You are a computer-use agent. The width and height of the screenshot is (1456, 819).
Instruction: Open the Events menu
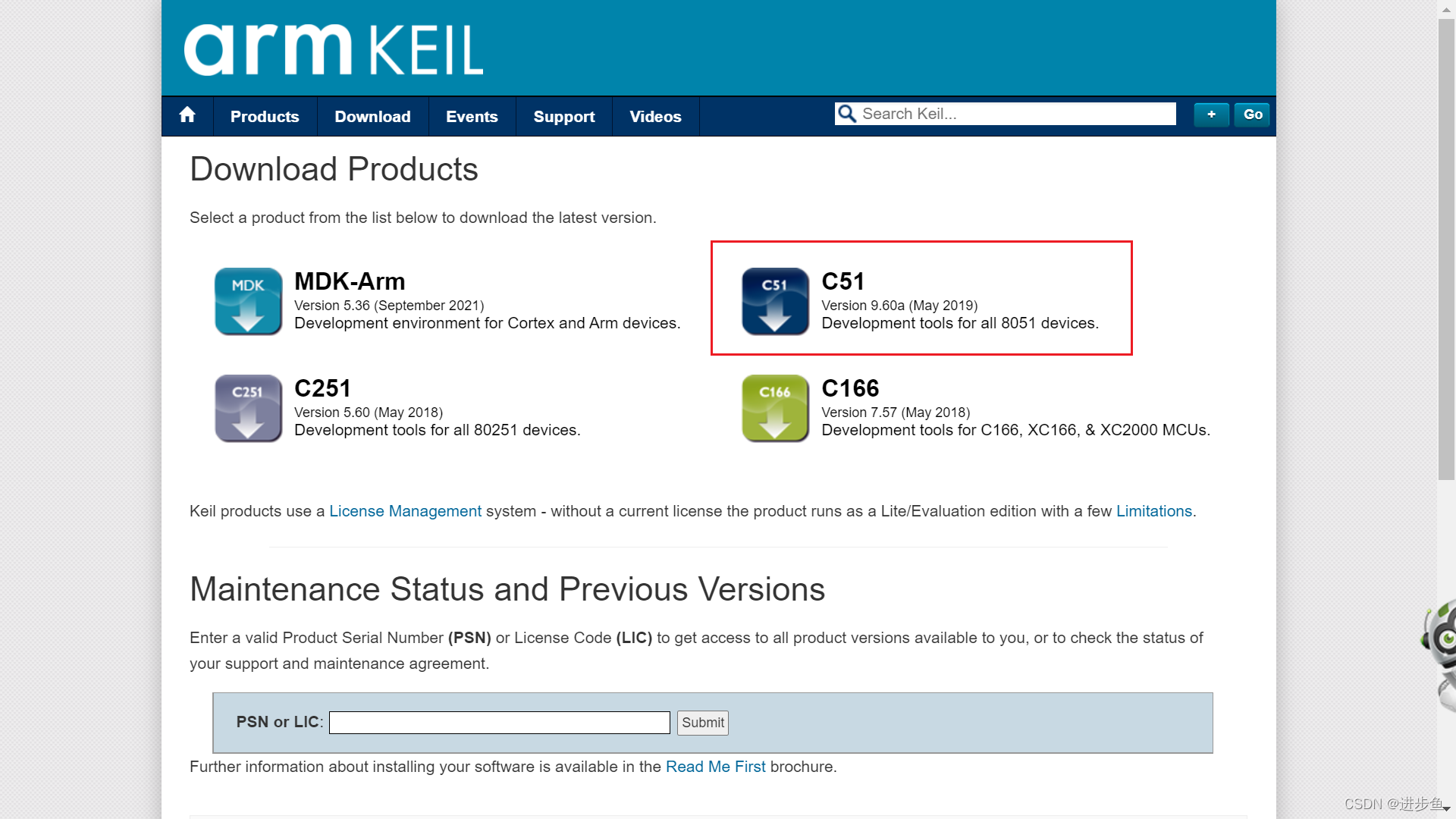click(x=472, y=116)
